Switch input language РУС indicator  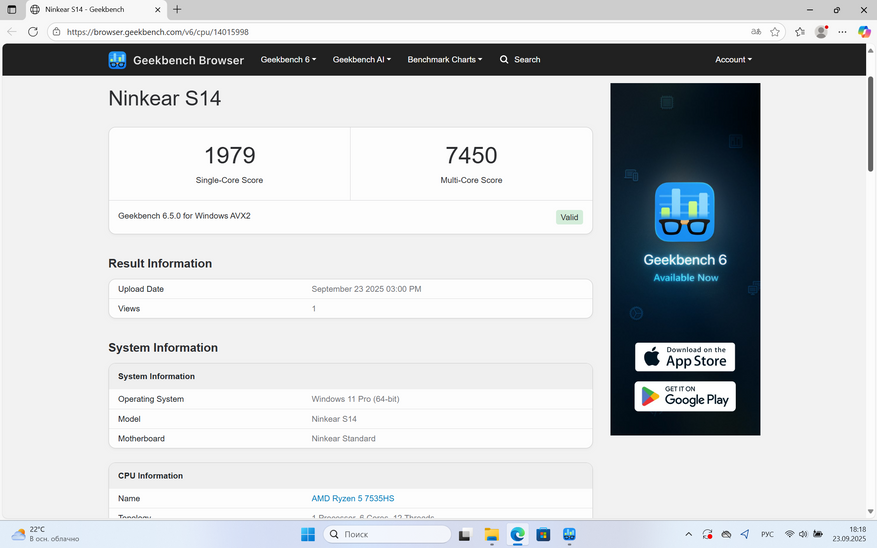click(x=767, y=535)
